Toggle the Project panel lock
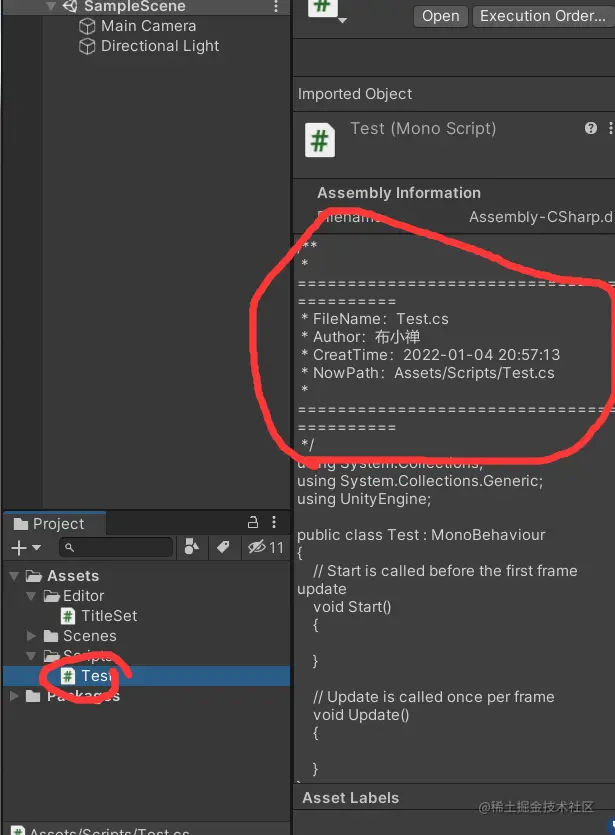The width and height of the screenshot is (615, 835). (253, 522)
